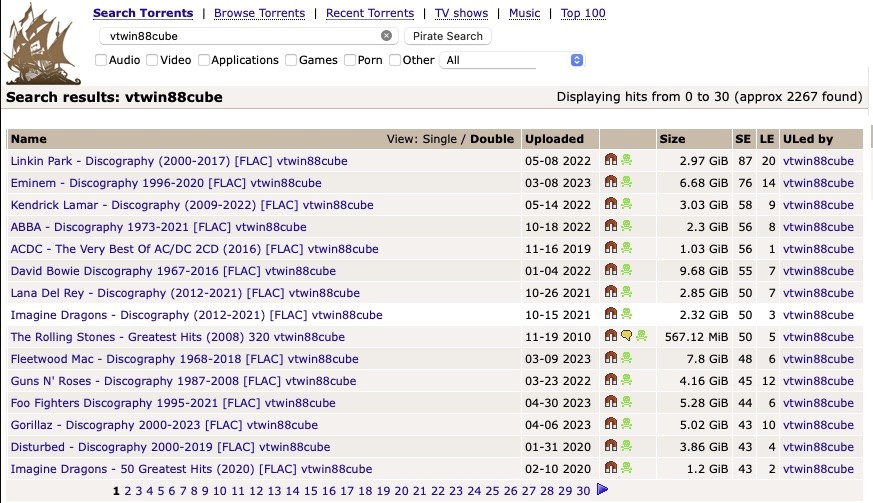873x503 pixels.
Task: Click magnet icon for Eminem Discography row
Action: [611, 182]
